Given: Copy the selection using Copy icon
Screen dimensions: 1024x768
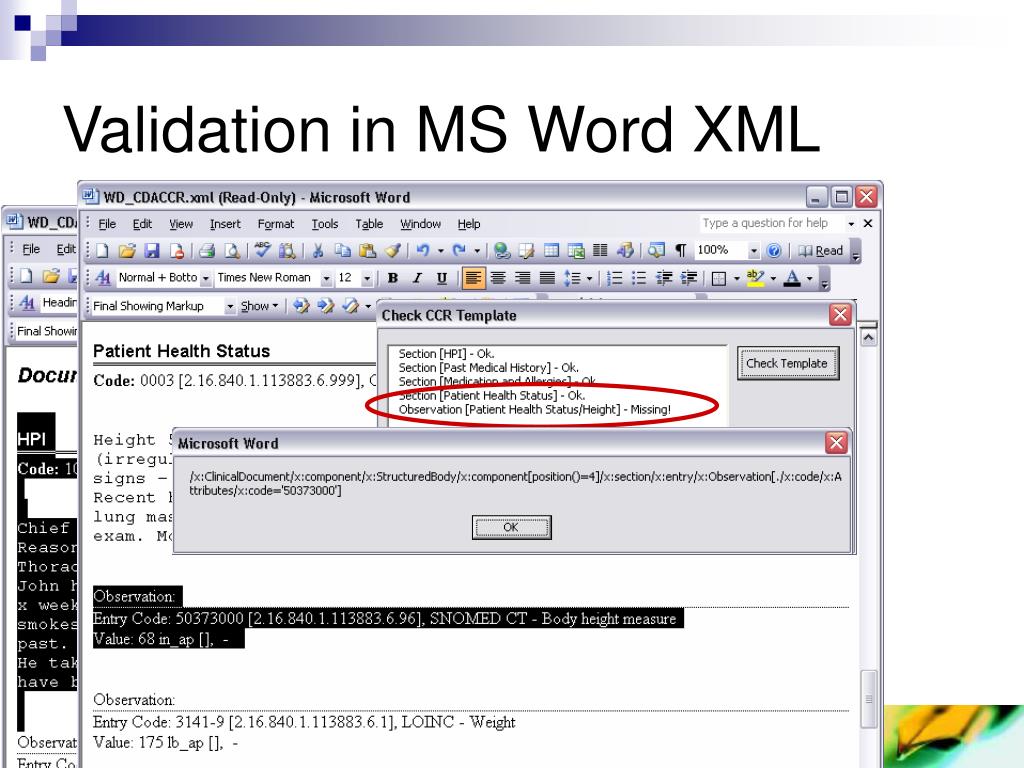Looking at the screenshot, I should click(x=342, y=251).
